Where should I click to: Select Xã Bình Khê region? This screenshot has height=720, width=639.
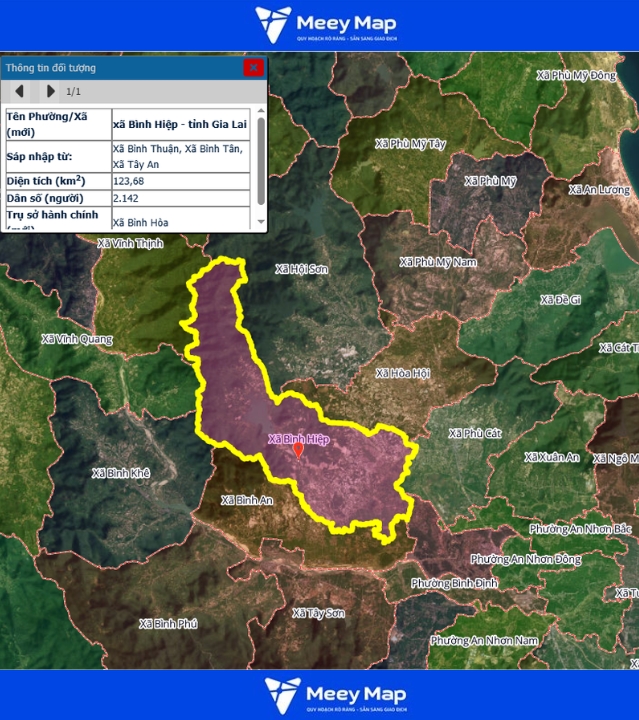pos(120,472)
